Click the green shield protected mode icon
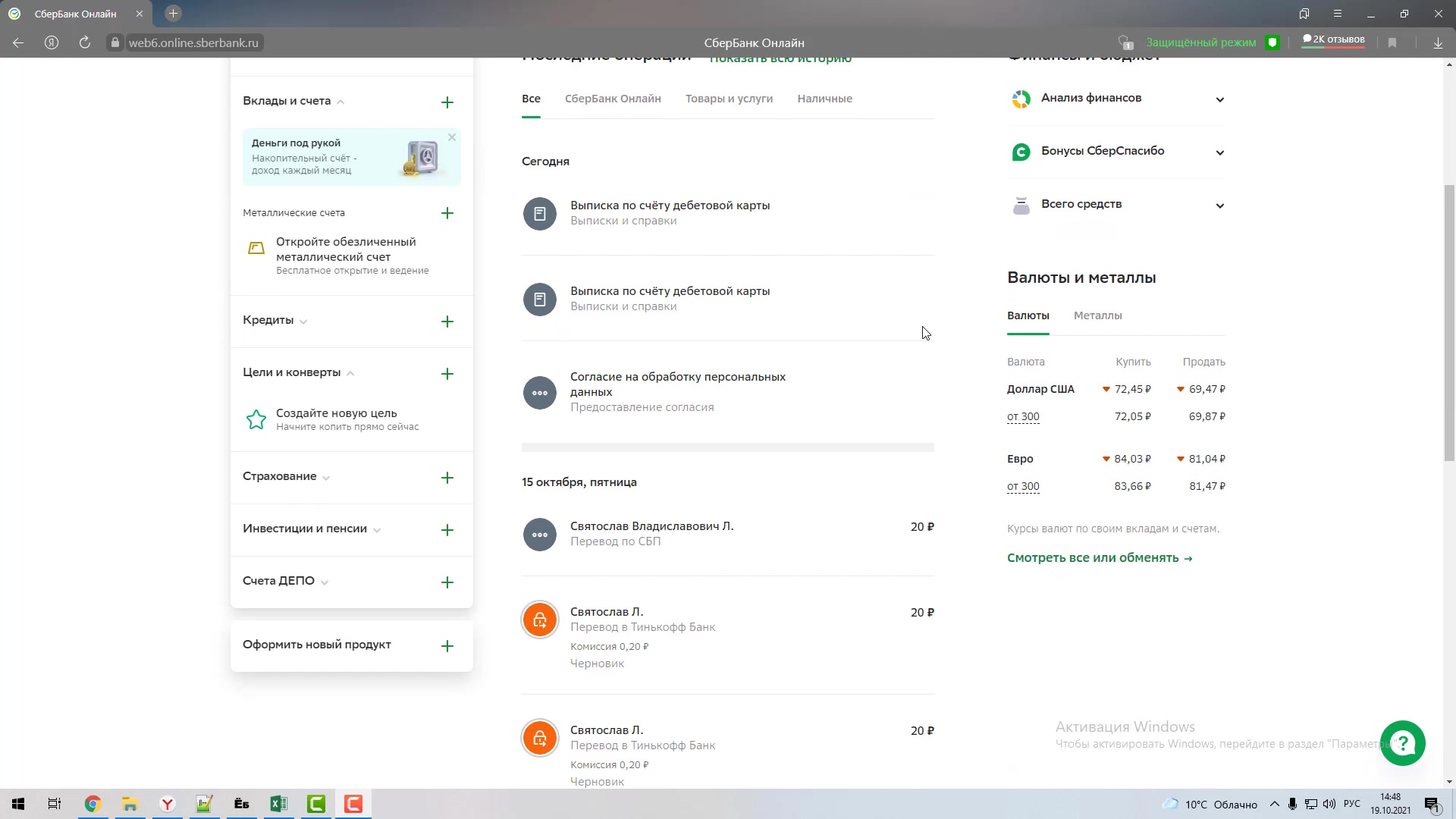Screen dimensions: 1456x819 (1273, 42)
